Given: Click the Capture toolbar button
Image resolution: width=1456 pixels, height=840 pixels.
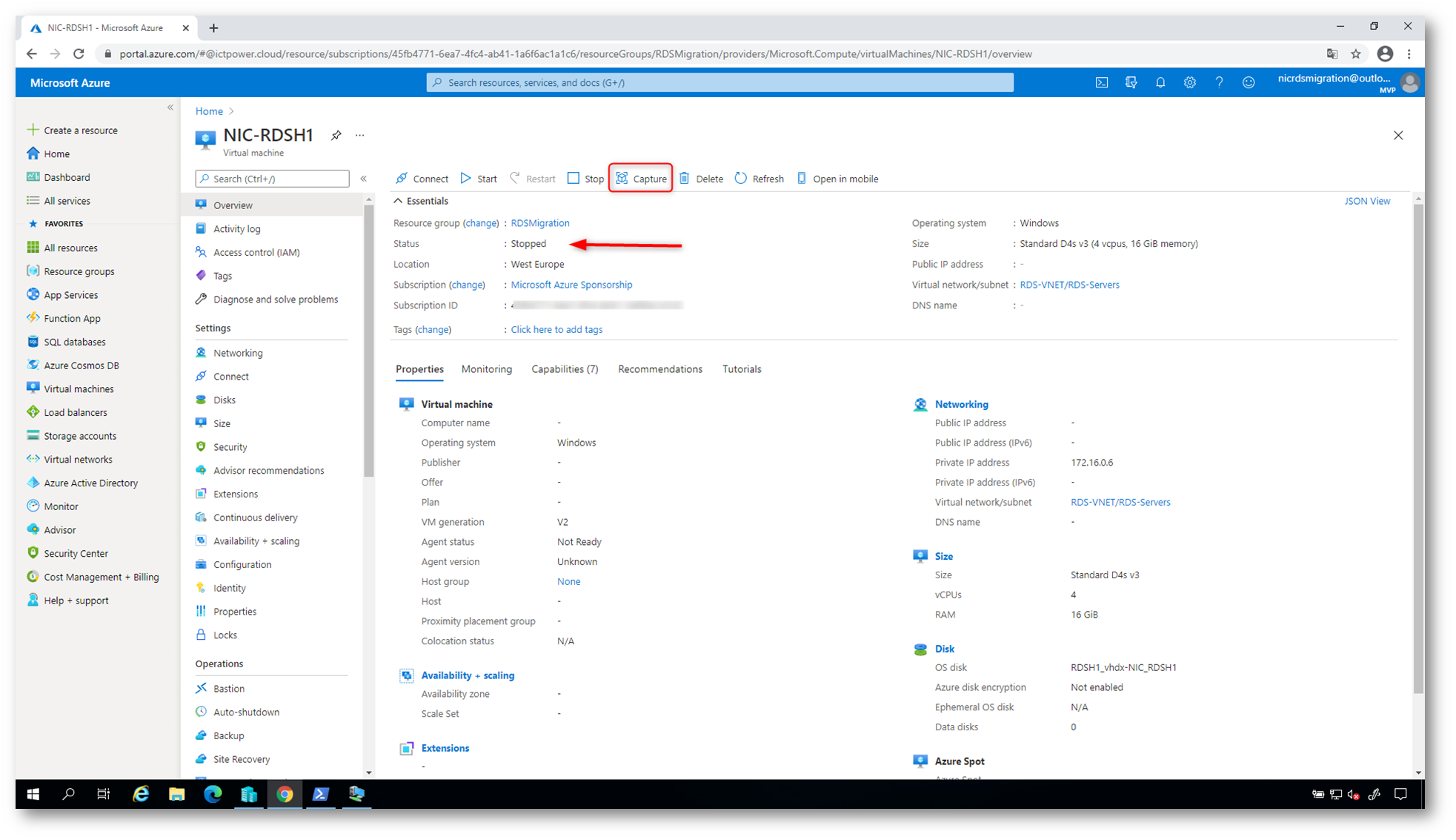Looking at the screenshot, I should tap(641, 178).
